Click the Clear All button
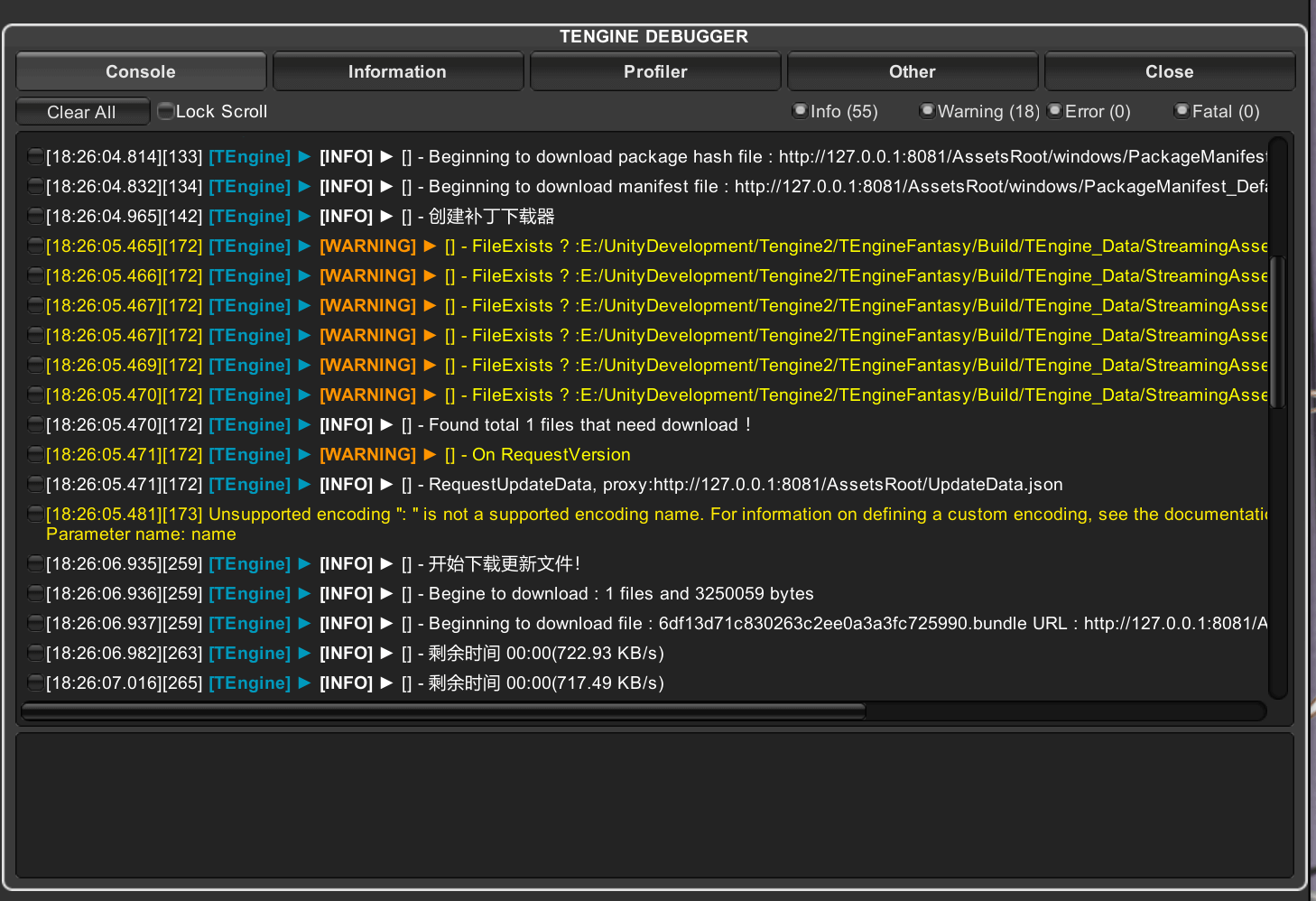 82,112
